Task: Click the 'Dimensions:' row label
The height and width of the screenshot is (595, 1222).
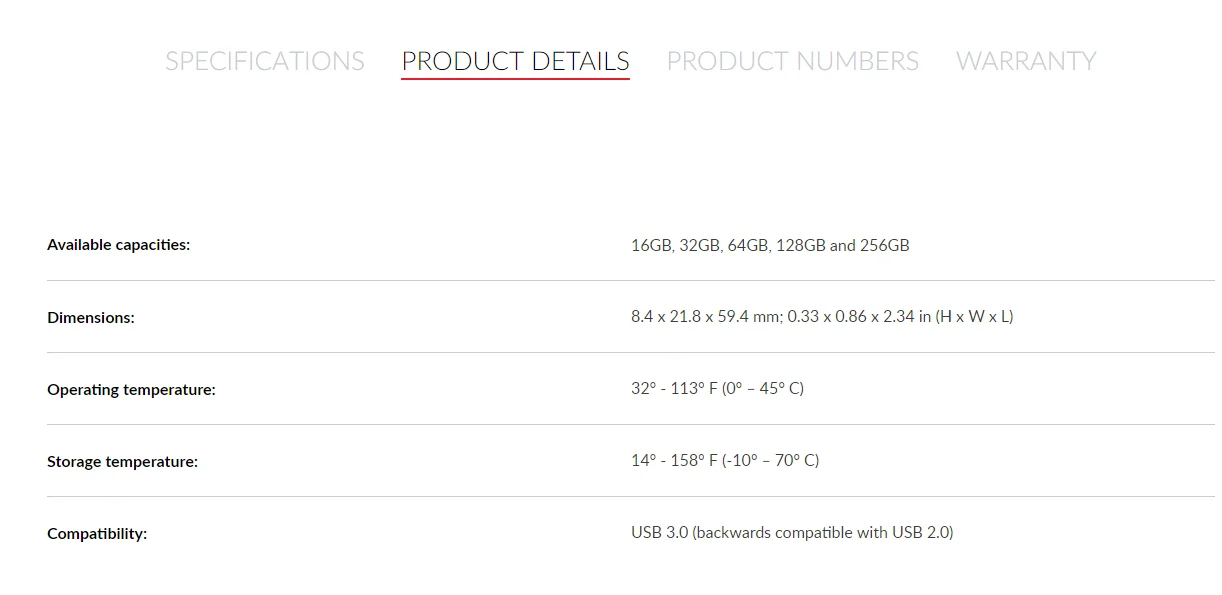Action: point(91,318)
